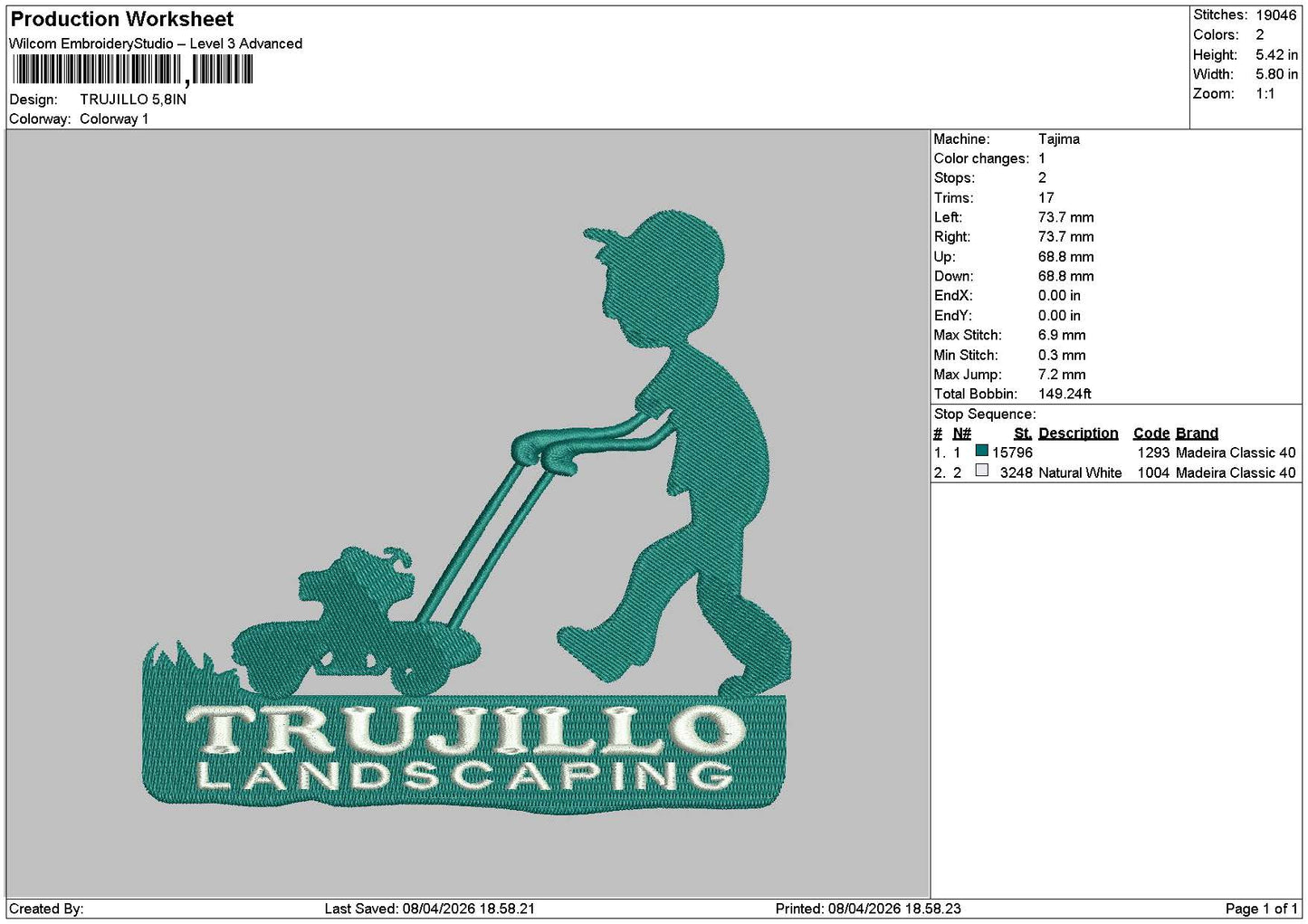Click the Trims value '17'
This screenshot has height=924, width=1308.
point(1046,198)
